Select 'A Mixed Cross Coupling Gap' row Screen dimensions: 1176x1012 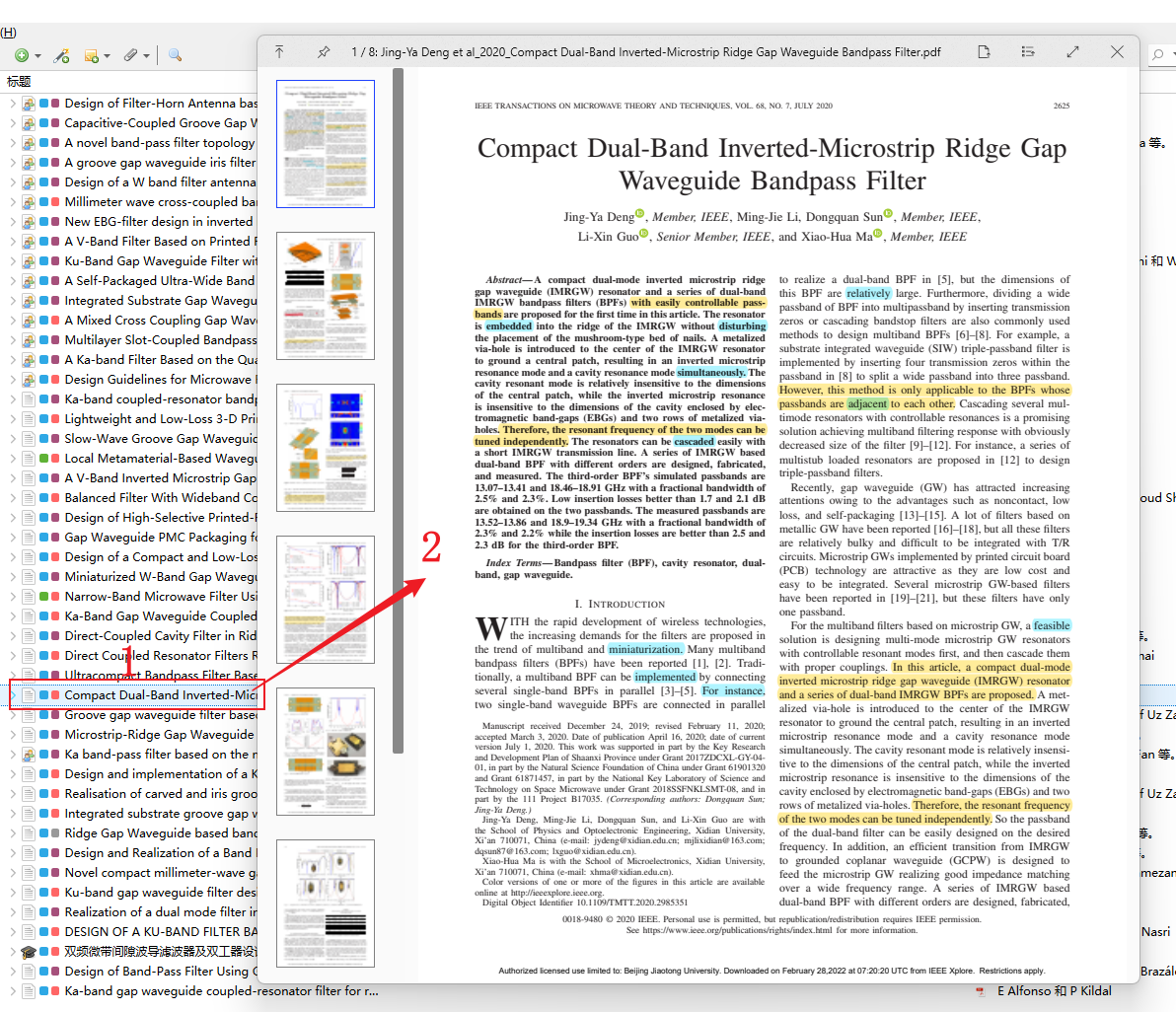tap(129, 321)
